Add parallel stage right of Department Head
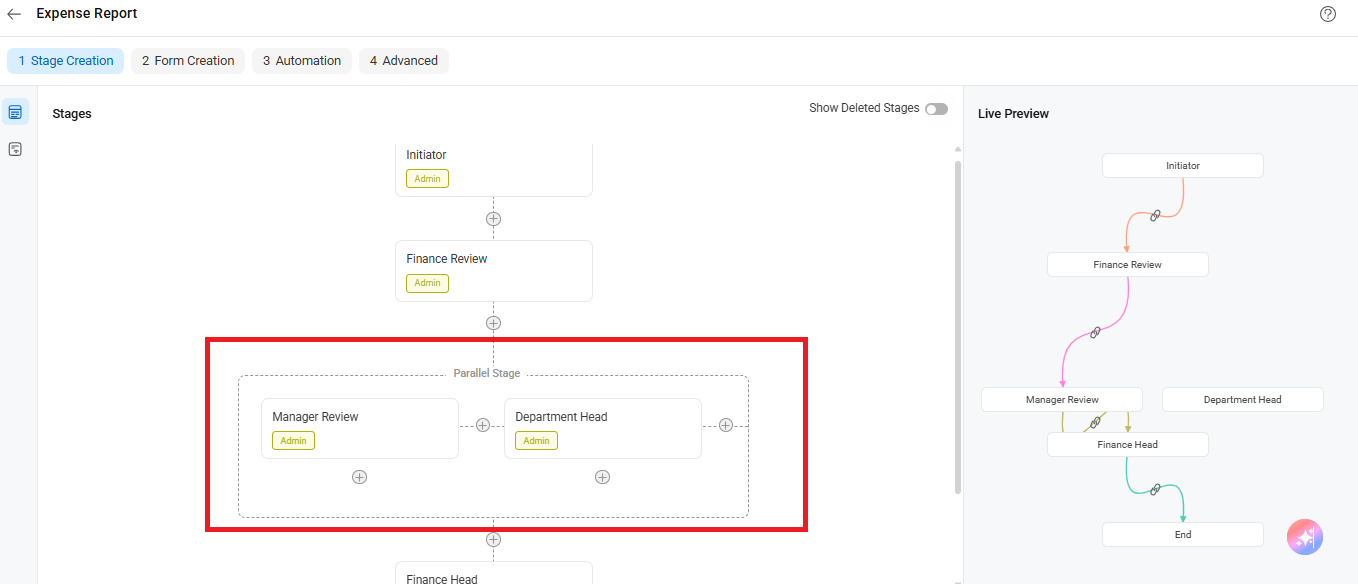Viewport: 1358px width, 584px height. pyautogui.click(x=726, y=425)
